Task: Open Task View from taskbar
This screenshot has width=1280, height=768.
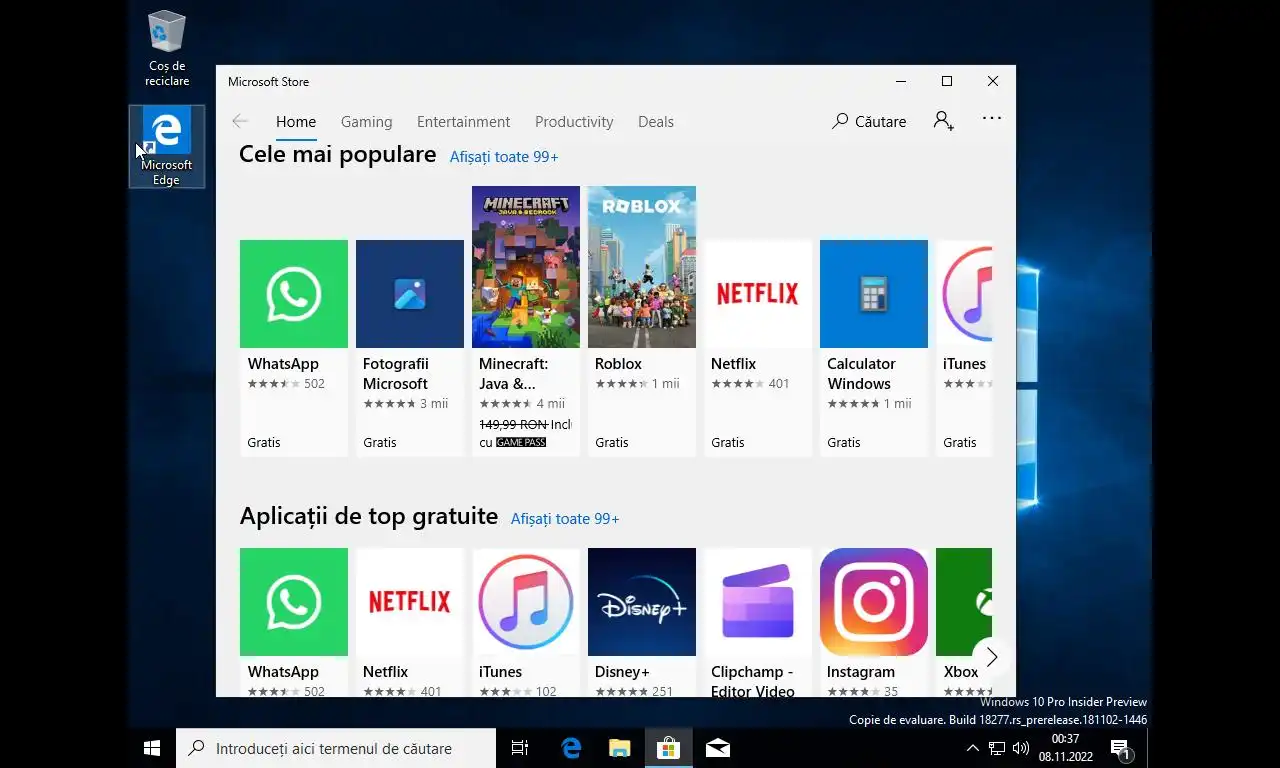Action: click(x=520, y=748)
